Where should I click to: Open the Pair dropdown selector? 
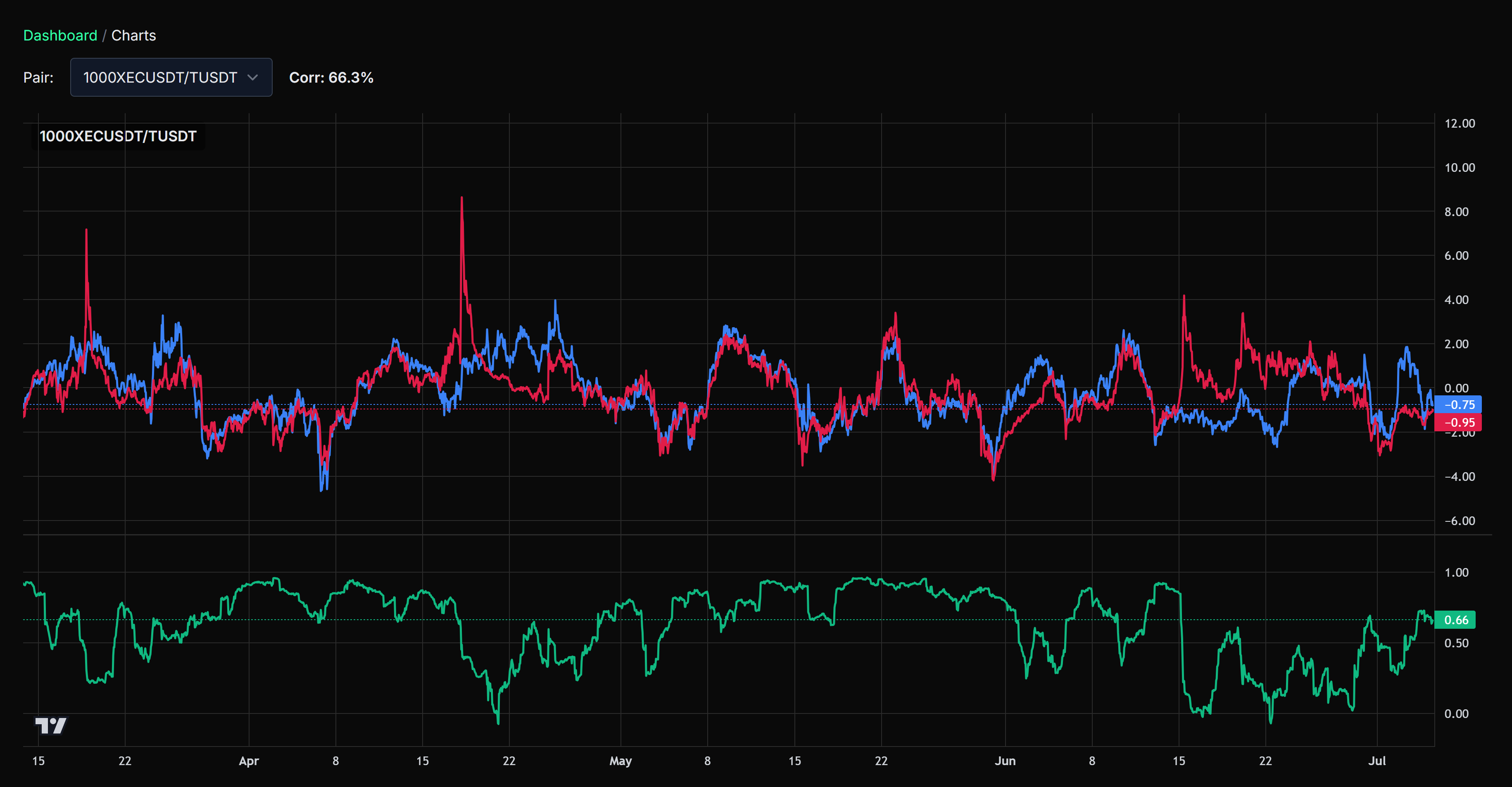(x=171, y=78)
